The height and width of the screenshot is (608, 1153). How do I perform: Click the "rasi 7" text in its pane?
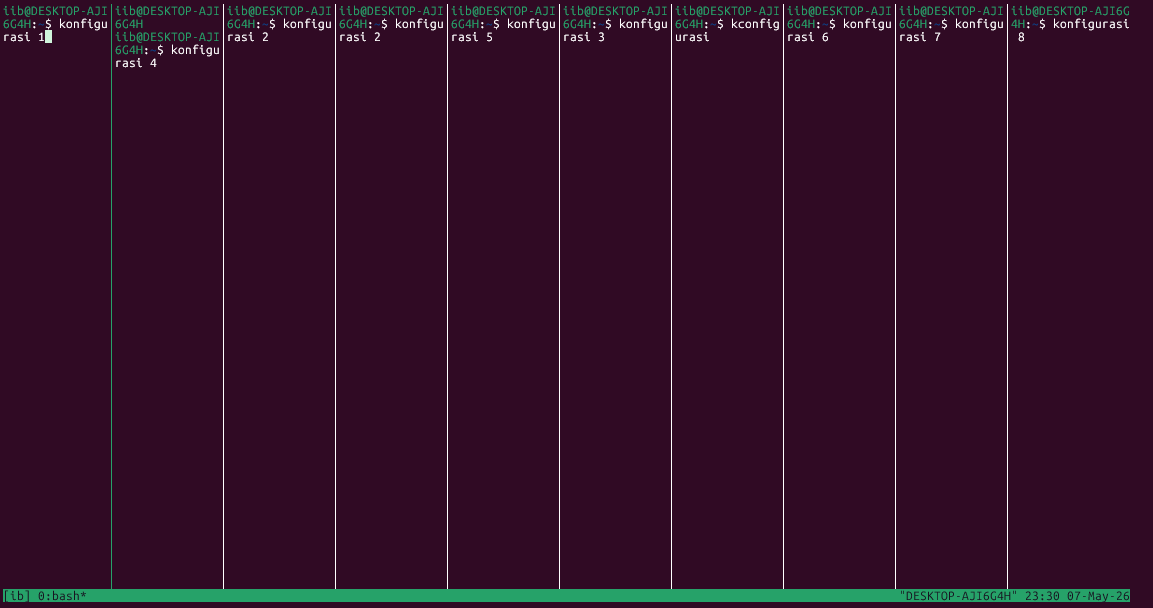point(919,37)
